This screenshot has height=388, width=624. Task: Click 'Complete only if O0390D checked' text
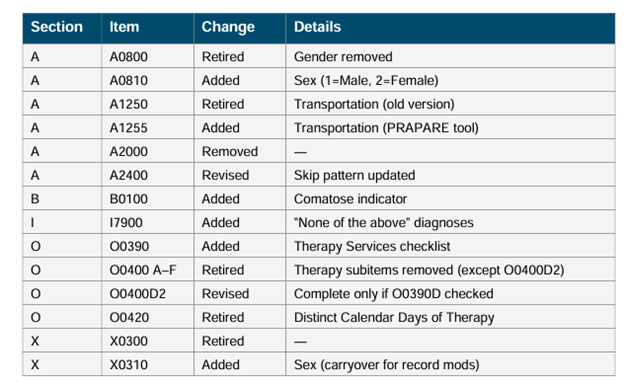tap(394, 294)
